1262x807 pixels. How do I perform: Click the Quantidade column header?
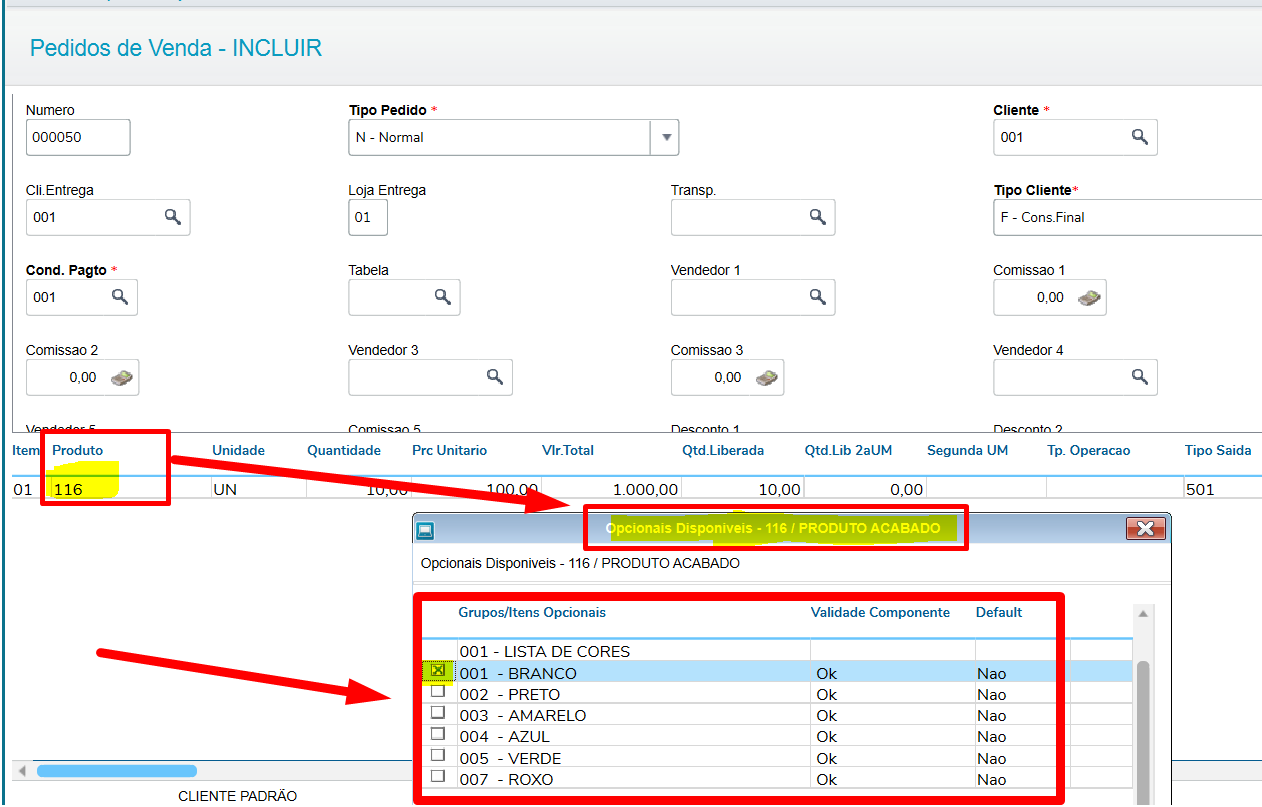coord(343,450)
